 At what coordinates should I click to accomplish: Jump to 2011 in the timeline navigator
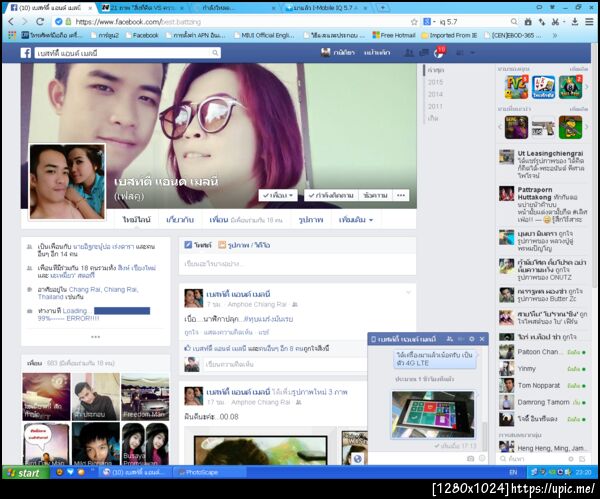click(x=435, y=106)
